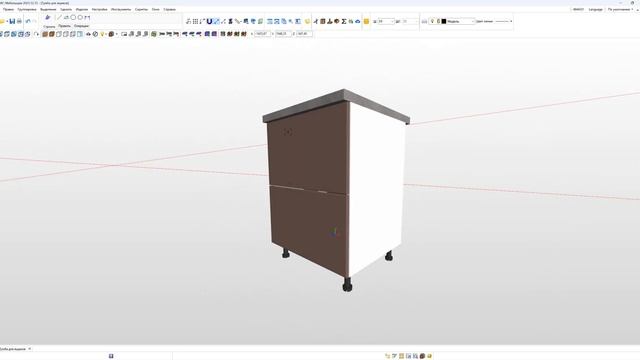Close the open document tab at bottom
The width and height of the screenshot is (640, 360).
(x=29, y=349)
